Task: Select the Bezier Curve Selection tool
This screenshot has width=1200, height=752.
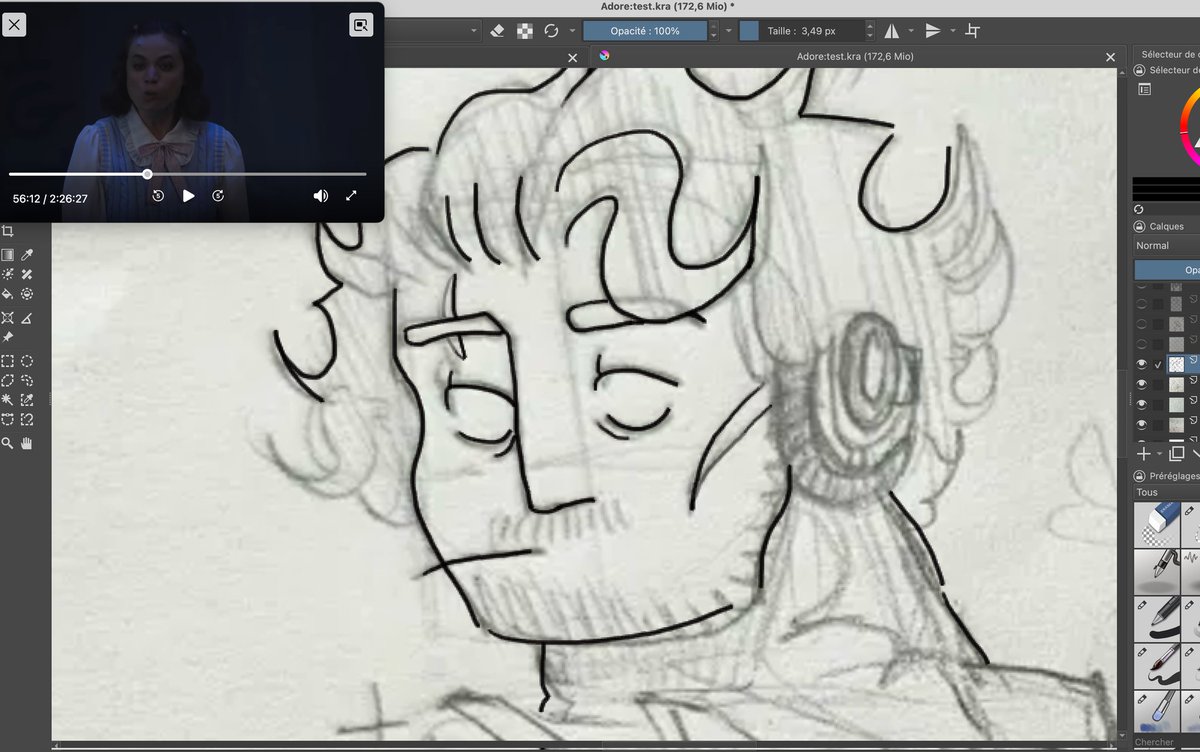Action: (x=8, y=419)
